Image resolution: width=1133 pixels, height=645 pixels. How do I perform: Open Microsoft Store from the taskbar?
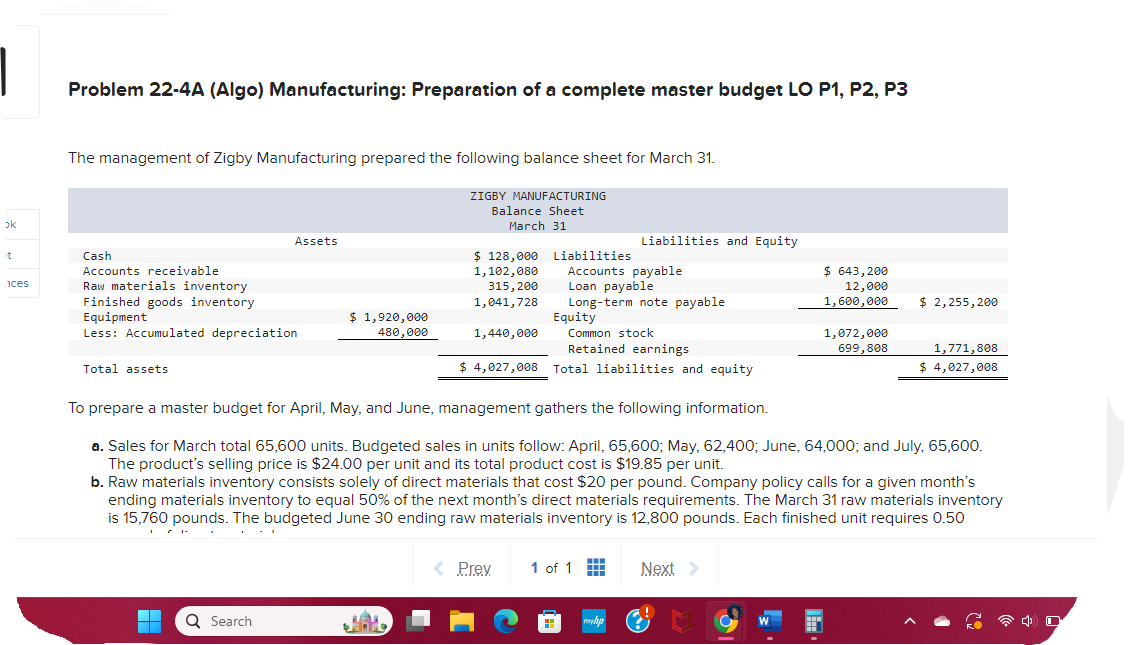tap(550, 621)
